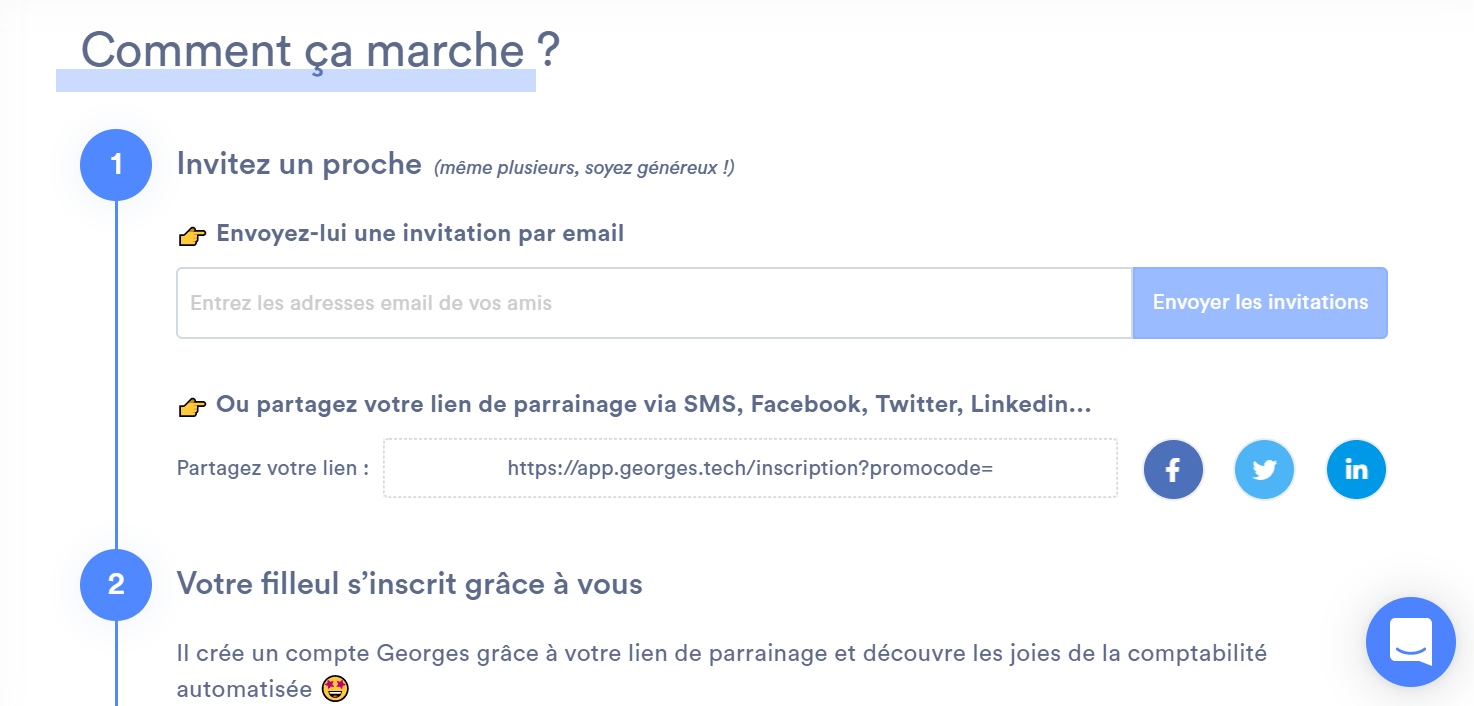Select the referral link URL box
The height and width of the screenshot is (706, 1474).
[x=750, y=468]
